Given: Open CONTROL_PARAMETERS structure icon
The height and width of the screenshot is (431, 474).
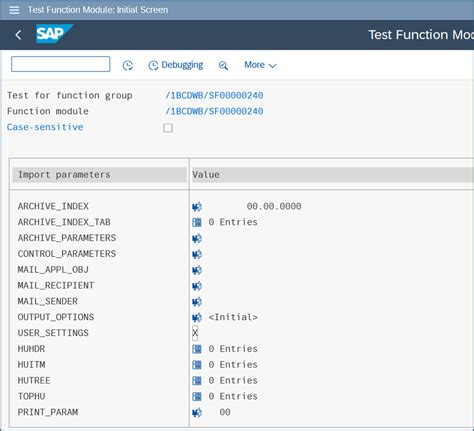Looking at the screenshot, I should pyautogui.click(x=197, y=254).
